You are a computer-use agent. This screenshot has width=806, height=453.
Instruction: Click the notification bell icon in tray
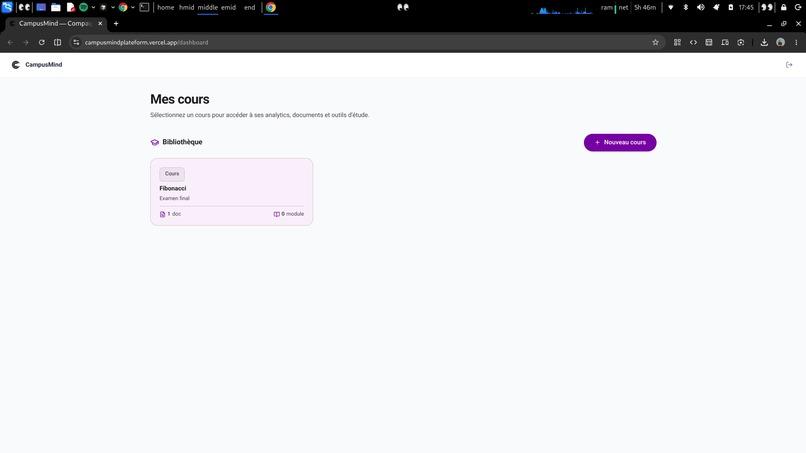click(716, 8)
